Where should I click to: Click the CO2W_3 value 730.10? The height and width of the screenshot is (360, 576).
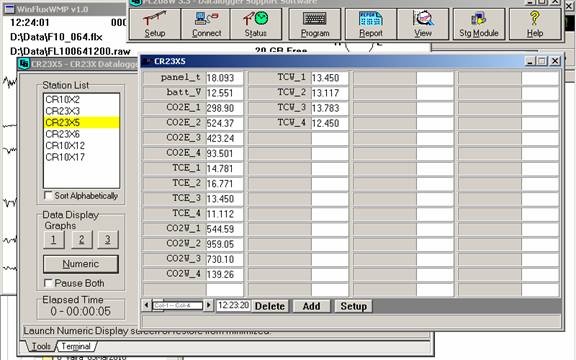[224, 259]
